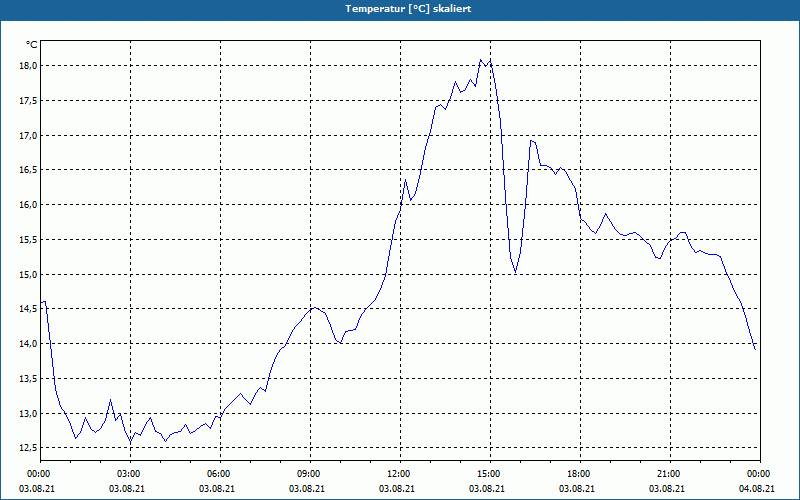The height and width of the screenshot is (500, 800).
Task: Click the °C unit label
Action: tap(32, 45)
